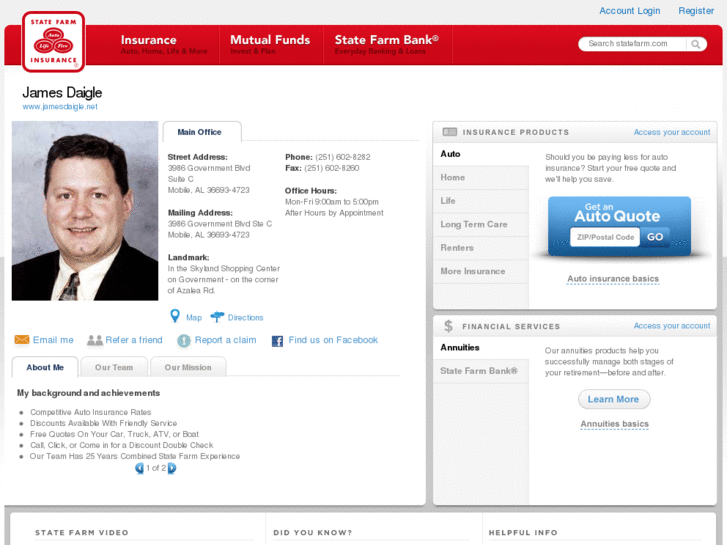
Task: Click the Facebook logo icon
Action: click(x=277, y=341)
